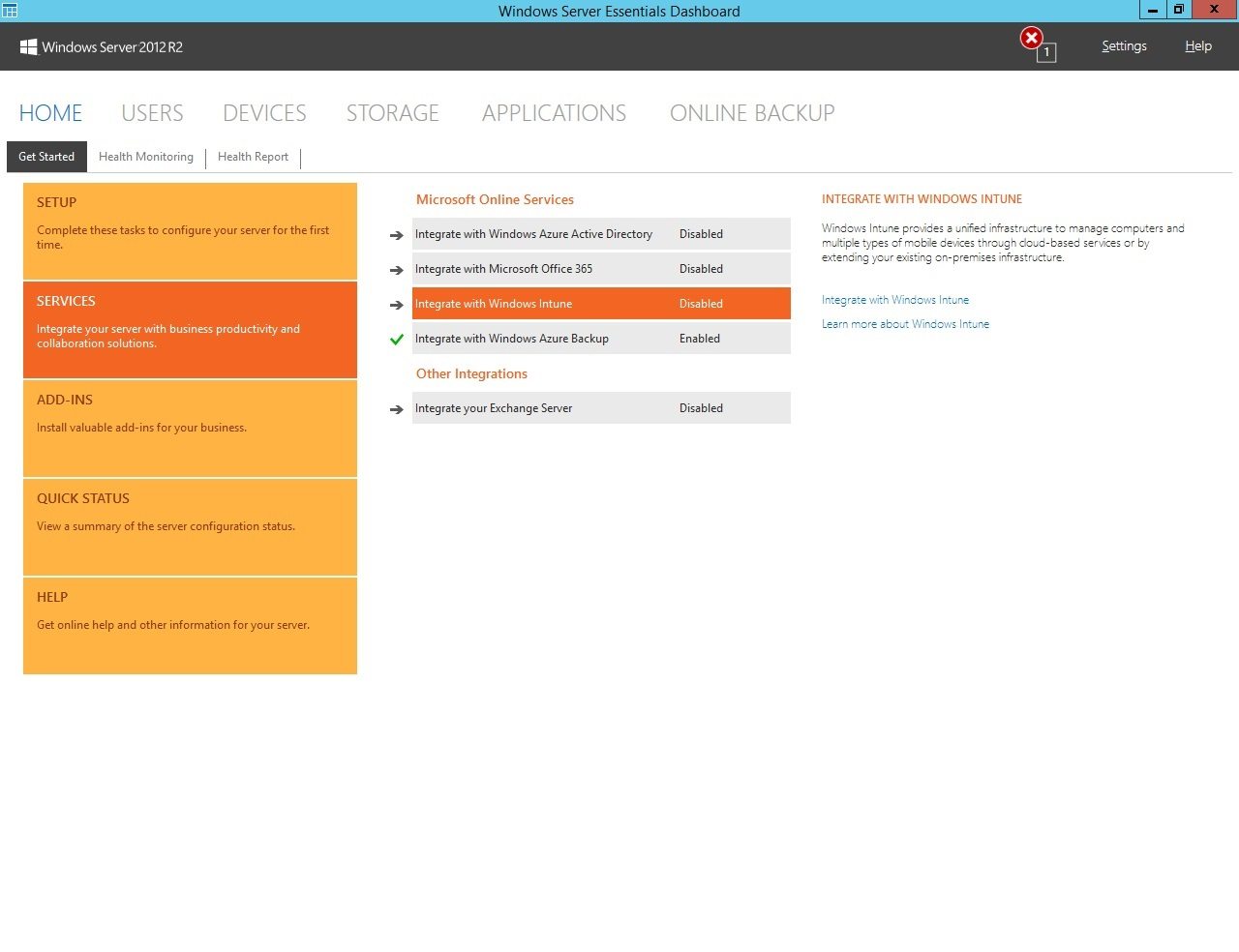Restore down the Dashboard window
This screenshot has width=1239, height=952.
[x=1178, y=10]
